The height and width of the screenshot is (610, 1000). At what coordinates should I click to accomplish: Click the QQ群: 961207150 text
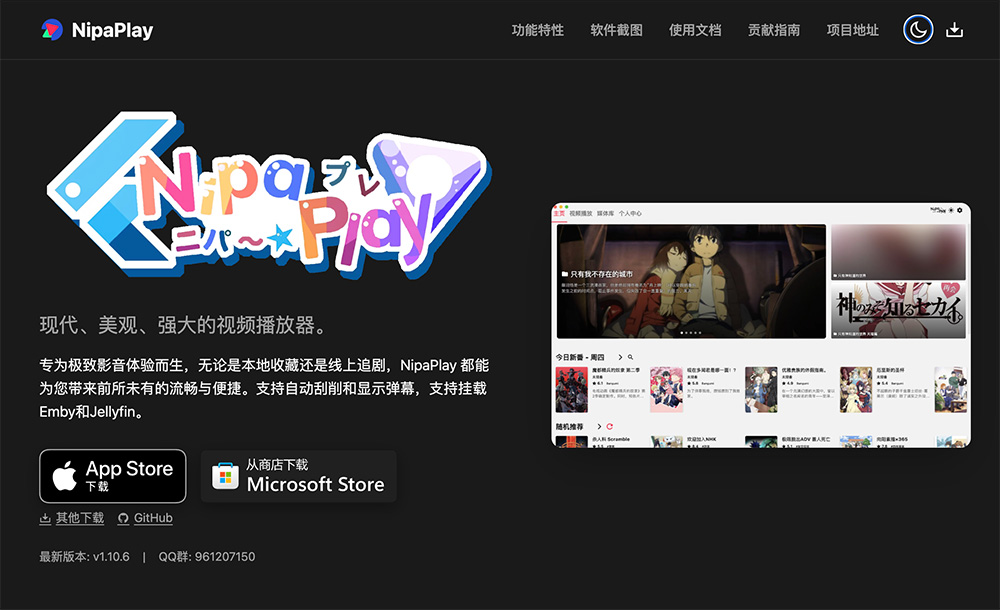(207, 556)
